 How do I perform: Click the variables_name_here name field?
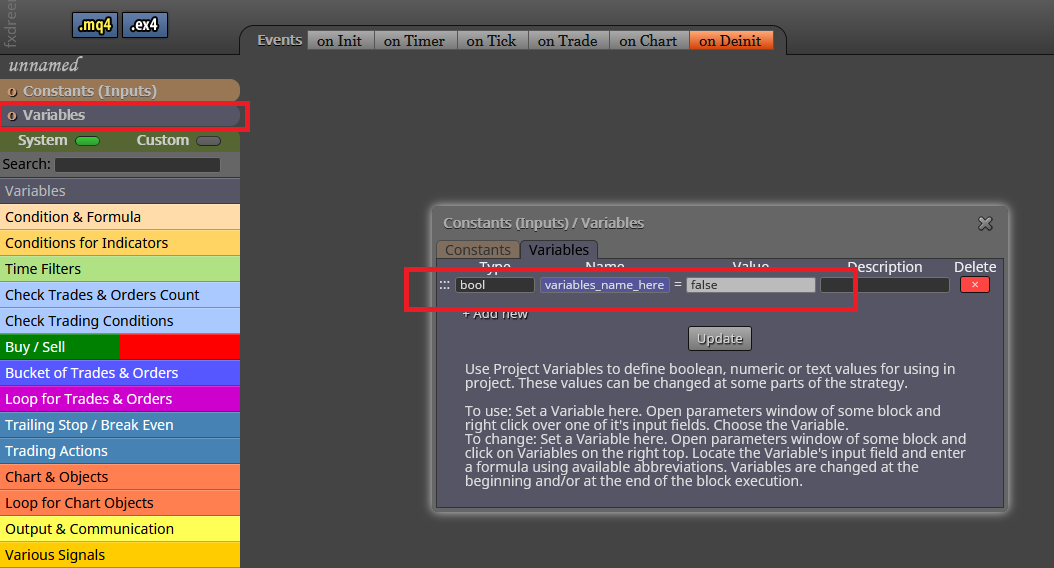pyautogui.click(x=604, y=285)
